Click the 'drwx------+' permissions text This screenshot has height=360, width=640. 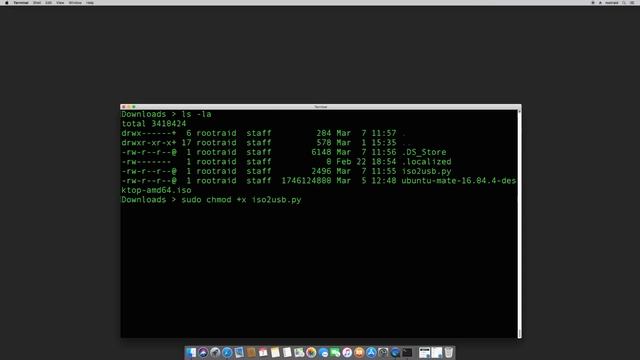coord(149,133)
